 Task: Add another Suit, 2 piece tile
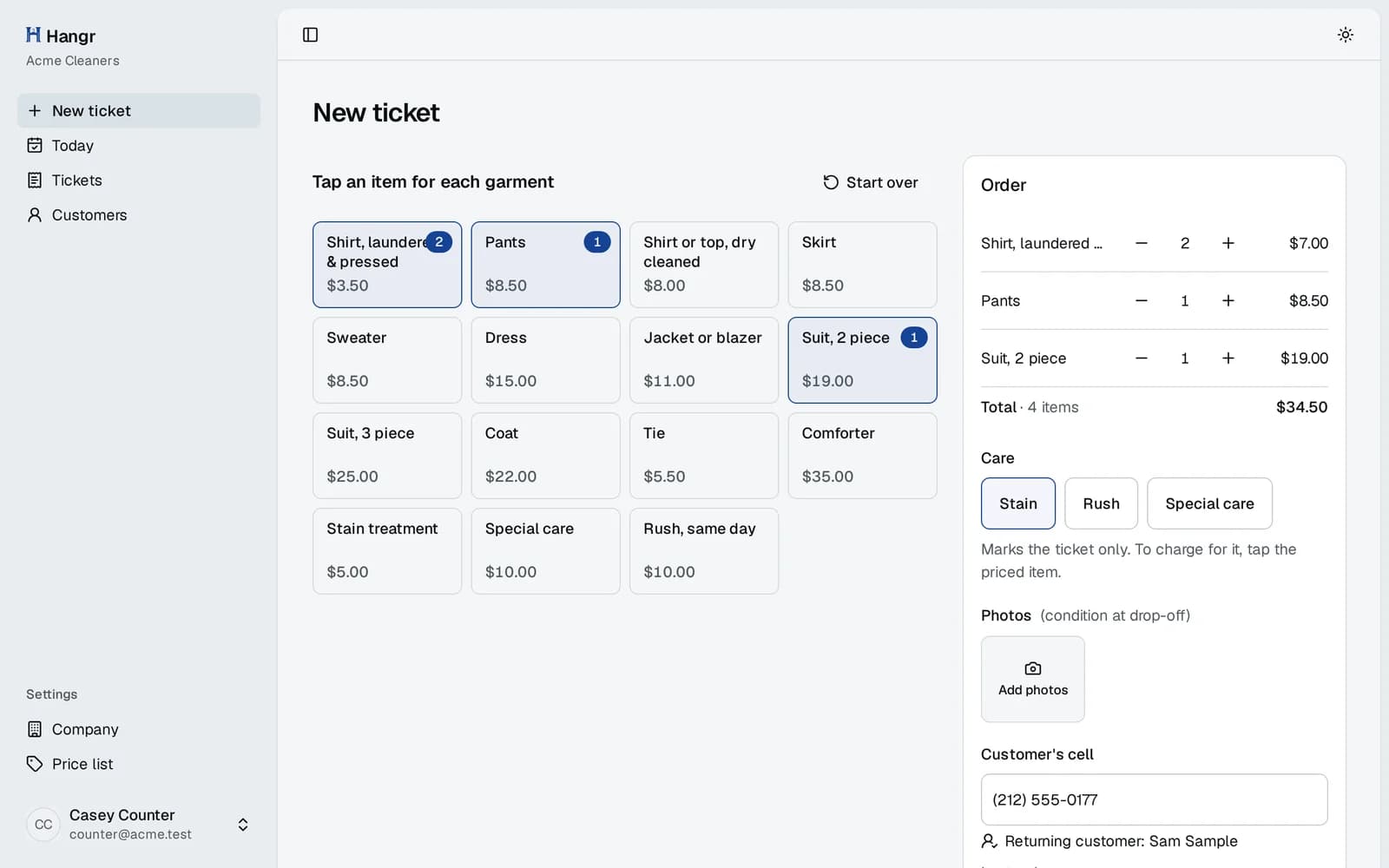point(862,360)
